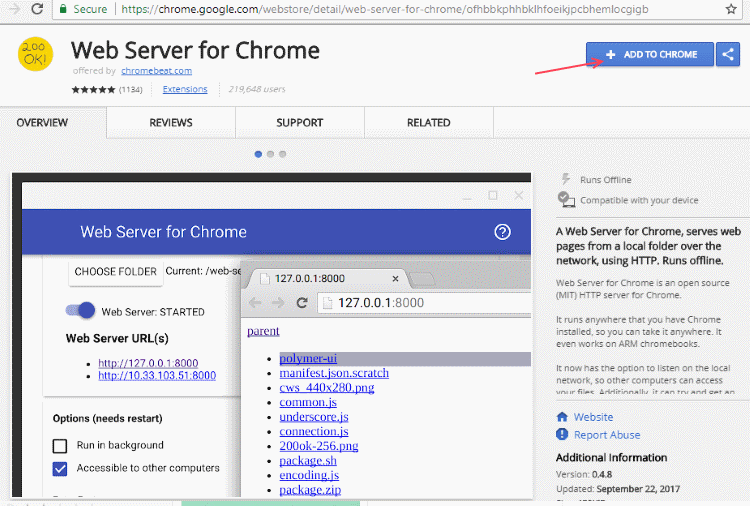Click the five-star rating
Image resolution: width=750 pixels, height=506 pixels.
coord(93,89)
